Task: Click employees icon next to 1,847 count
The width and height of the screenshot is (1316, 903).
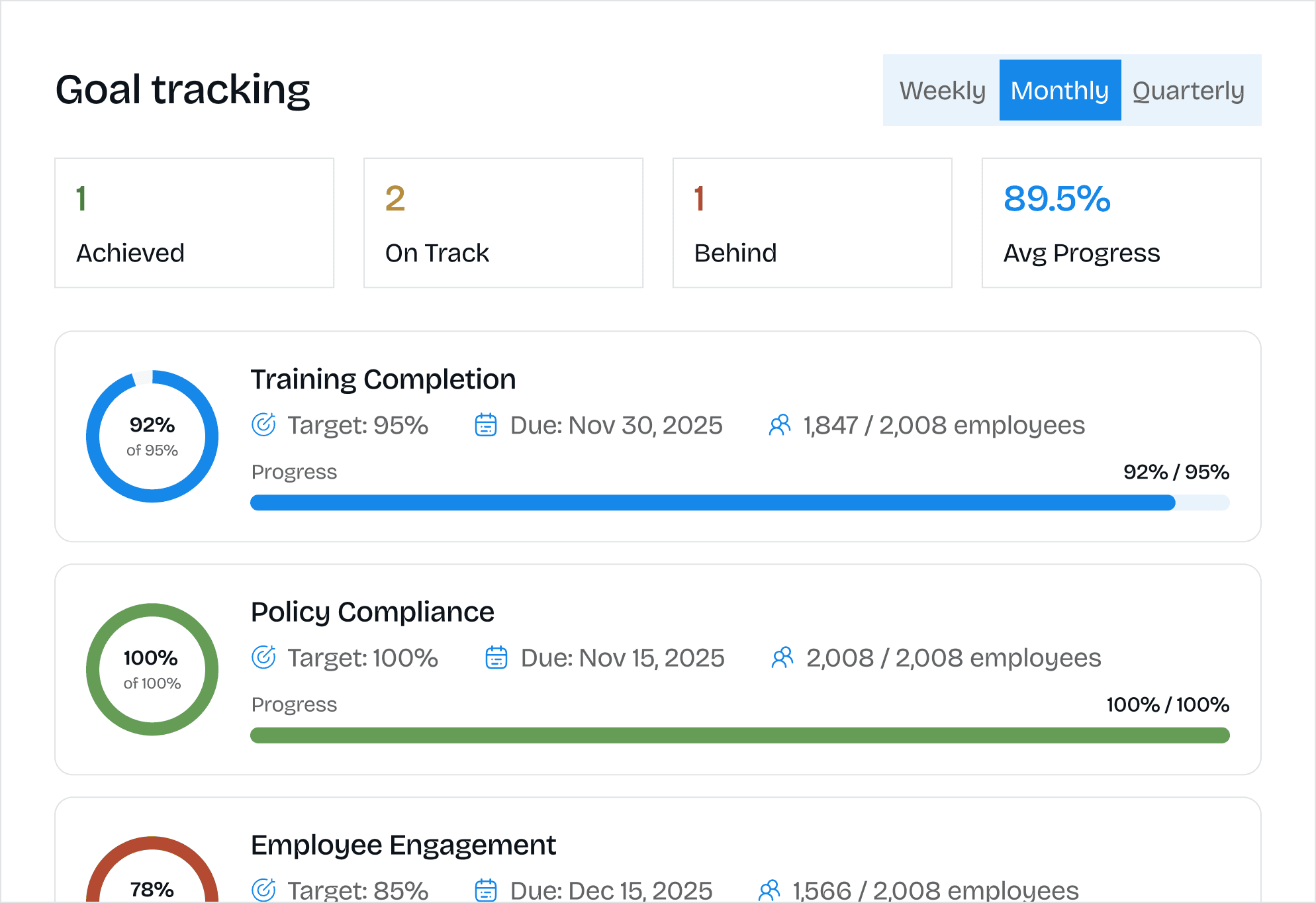Action: click(780, 425)
